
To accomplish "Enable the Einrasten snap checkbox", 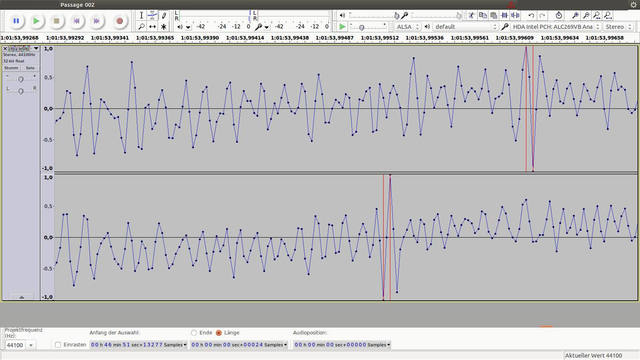I will [58, 345].
